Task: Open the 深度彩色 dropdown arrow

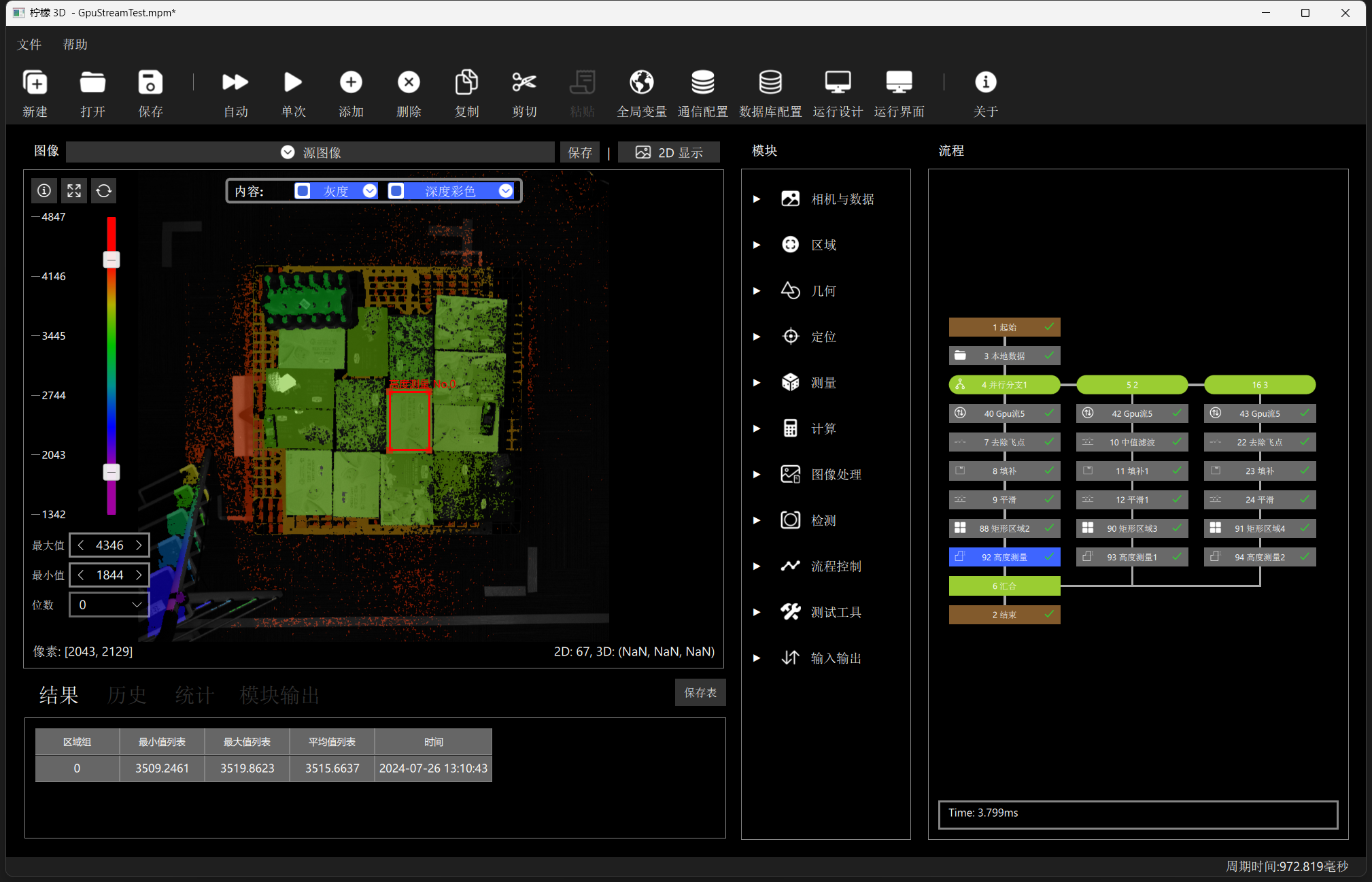Action: [505, 191]
